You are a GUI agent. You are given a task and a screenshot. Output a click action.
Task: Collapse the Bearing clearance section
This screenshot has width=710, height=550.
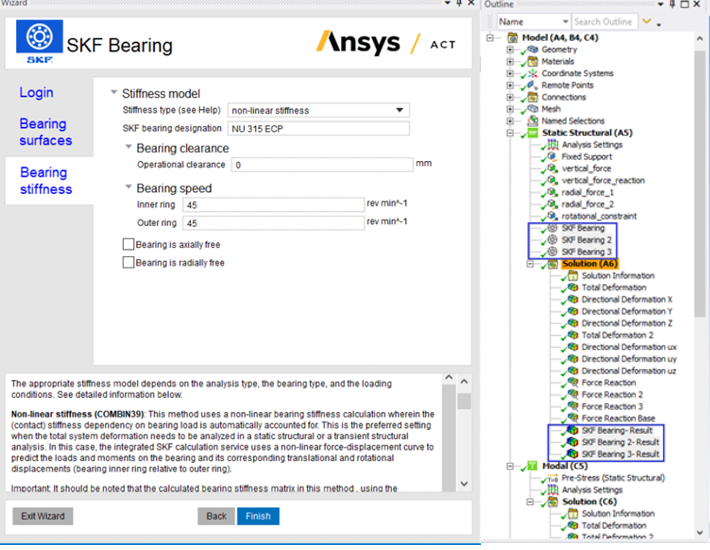(129, 147)
